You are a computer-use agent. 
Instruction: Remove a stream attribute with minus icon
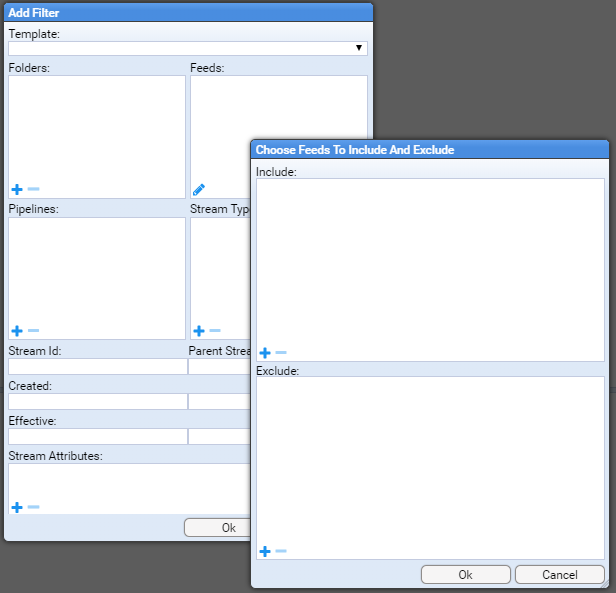(x=33, y=507)
